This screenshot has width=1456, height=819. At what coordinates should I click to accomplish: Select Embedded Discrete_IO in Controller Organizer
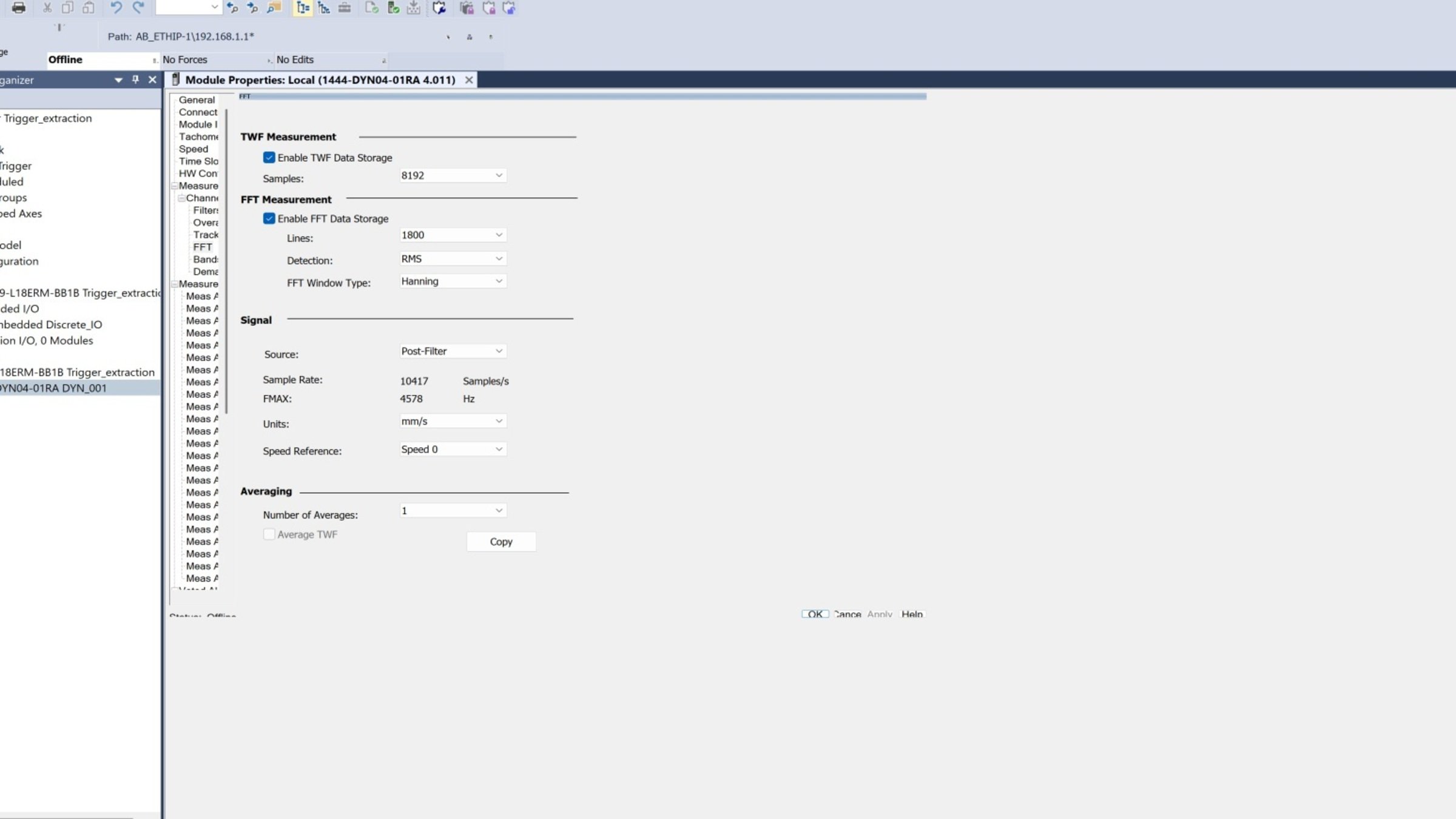51,325
